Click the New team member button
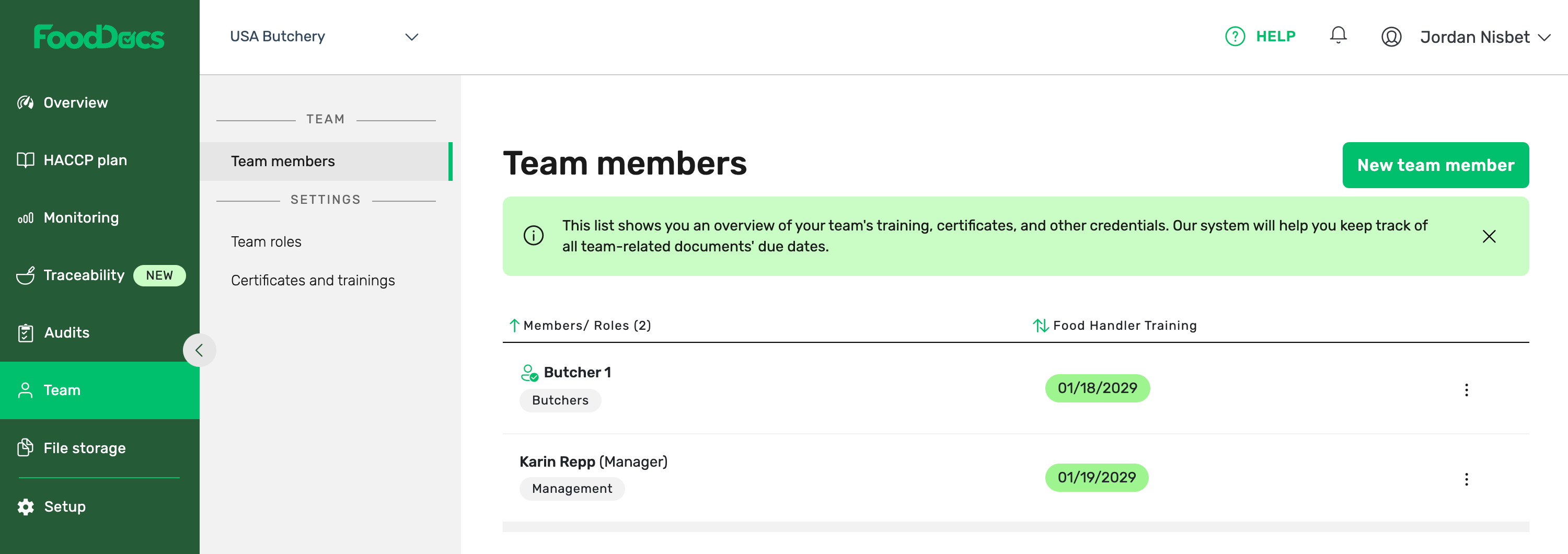This screenshot has height=554, width=1568. [1435, 165]
